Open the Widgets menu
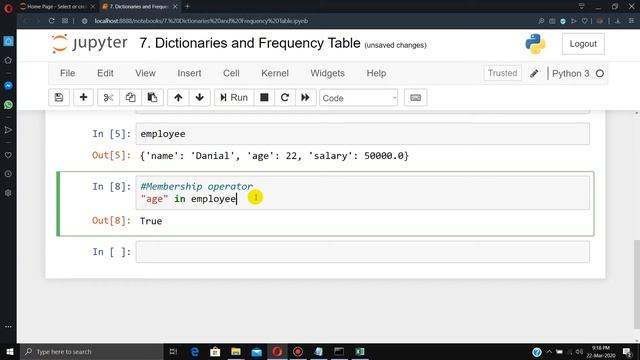 pos(327,73)
